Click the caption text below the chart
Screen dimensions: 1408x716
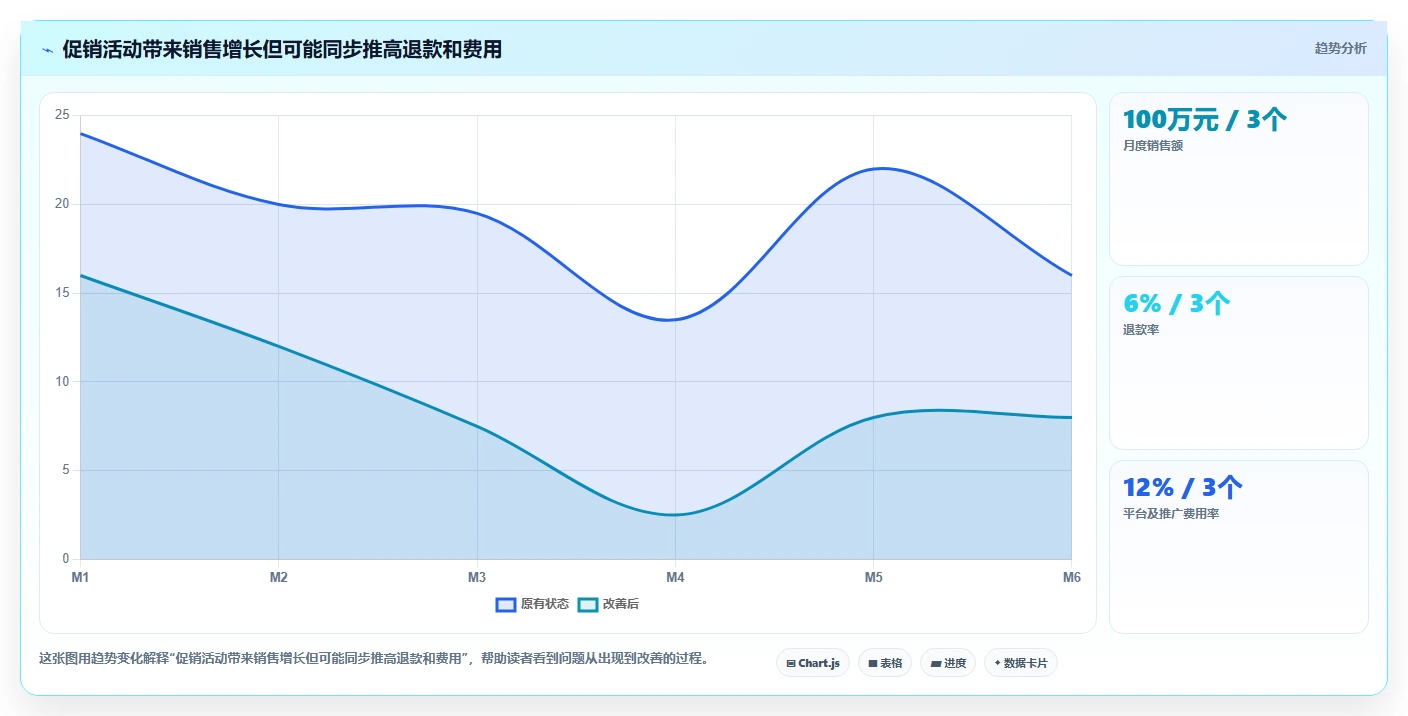374,659
